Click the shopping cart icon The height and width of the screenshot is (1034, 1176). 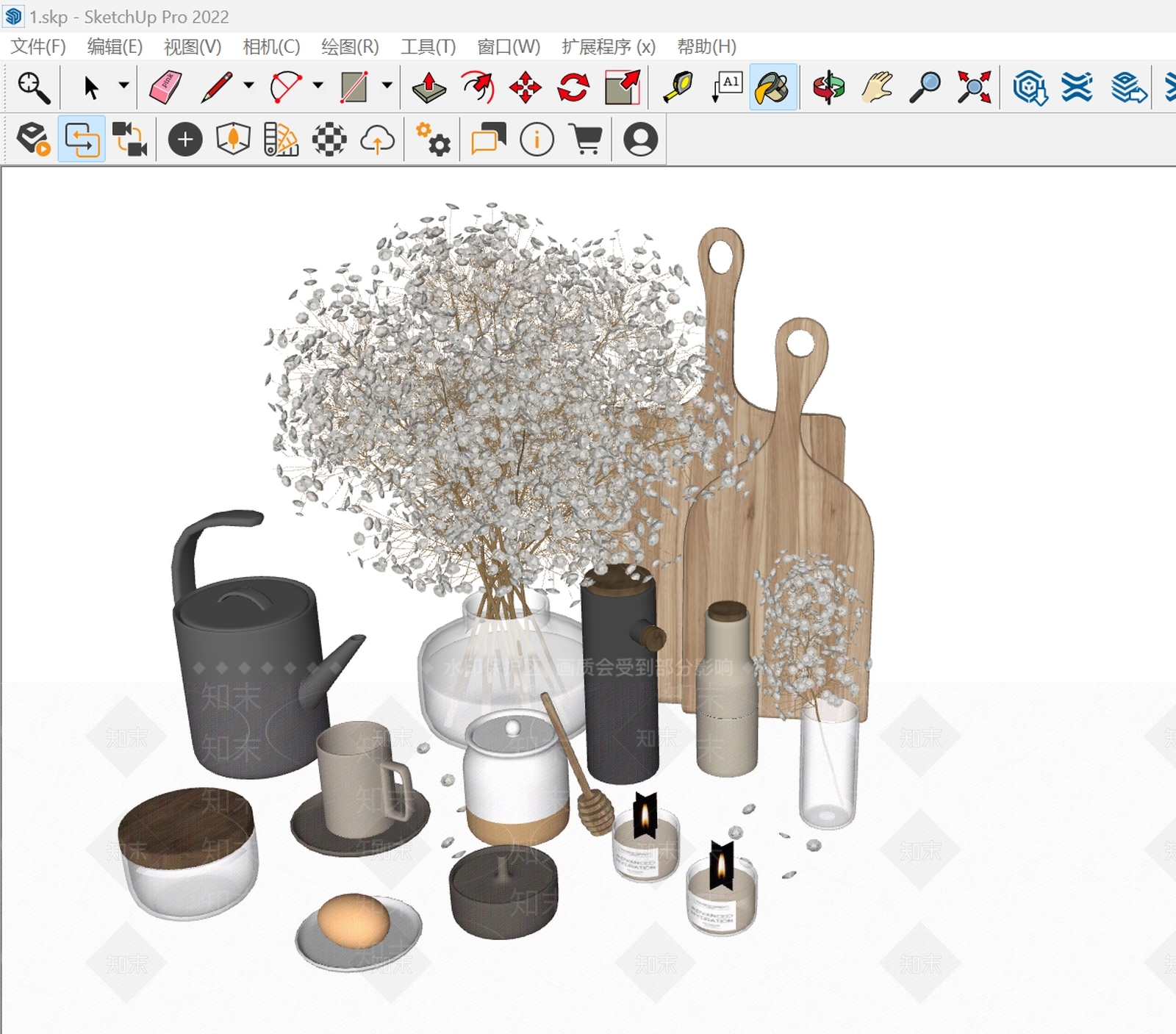(x=586, y=139)
